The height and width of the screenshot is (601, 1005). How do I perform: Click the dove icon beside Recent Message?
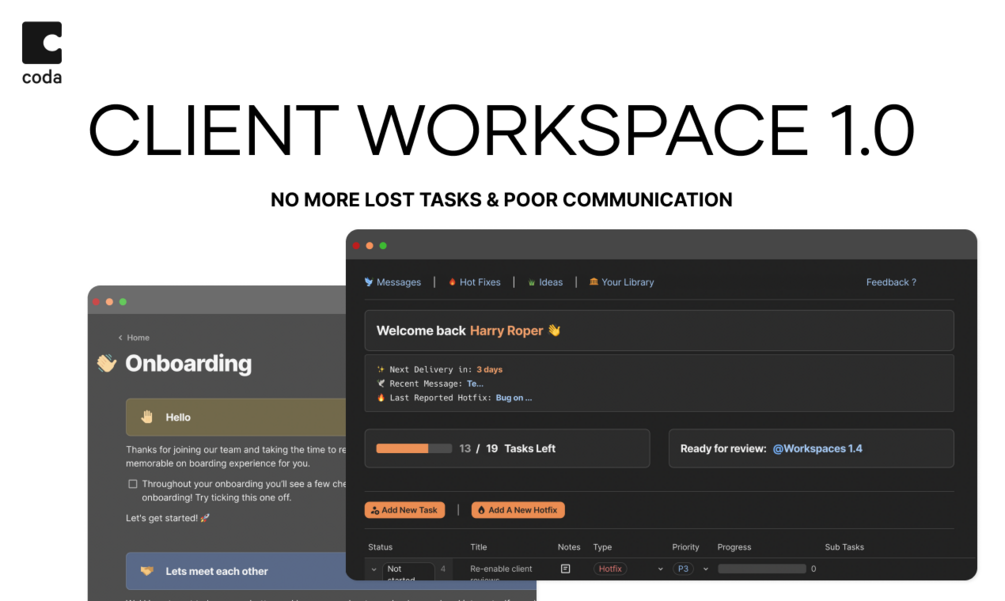[381, 384]
